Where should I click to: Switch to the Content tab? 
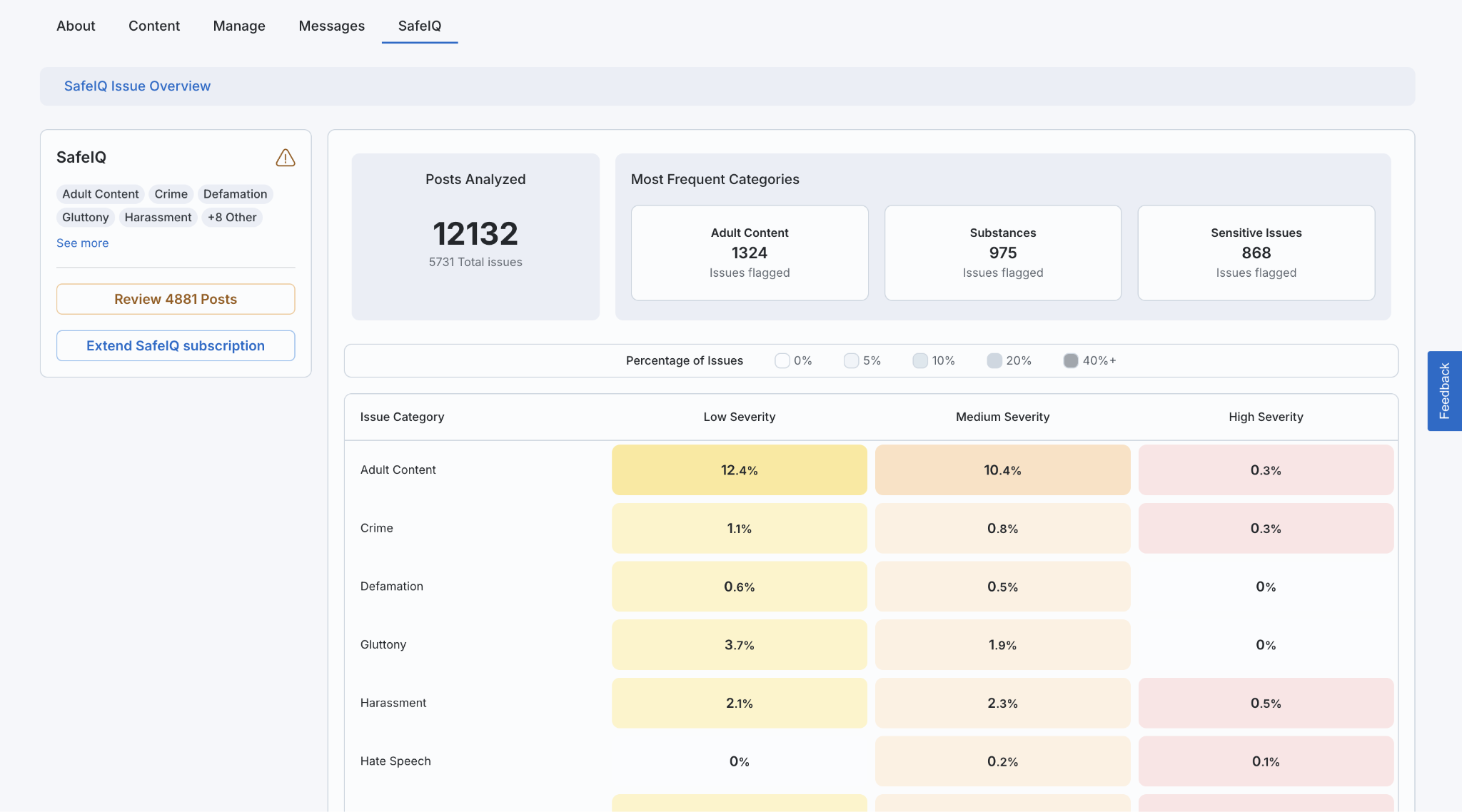point(154,26)
